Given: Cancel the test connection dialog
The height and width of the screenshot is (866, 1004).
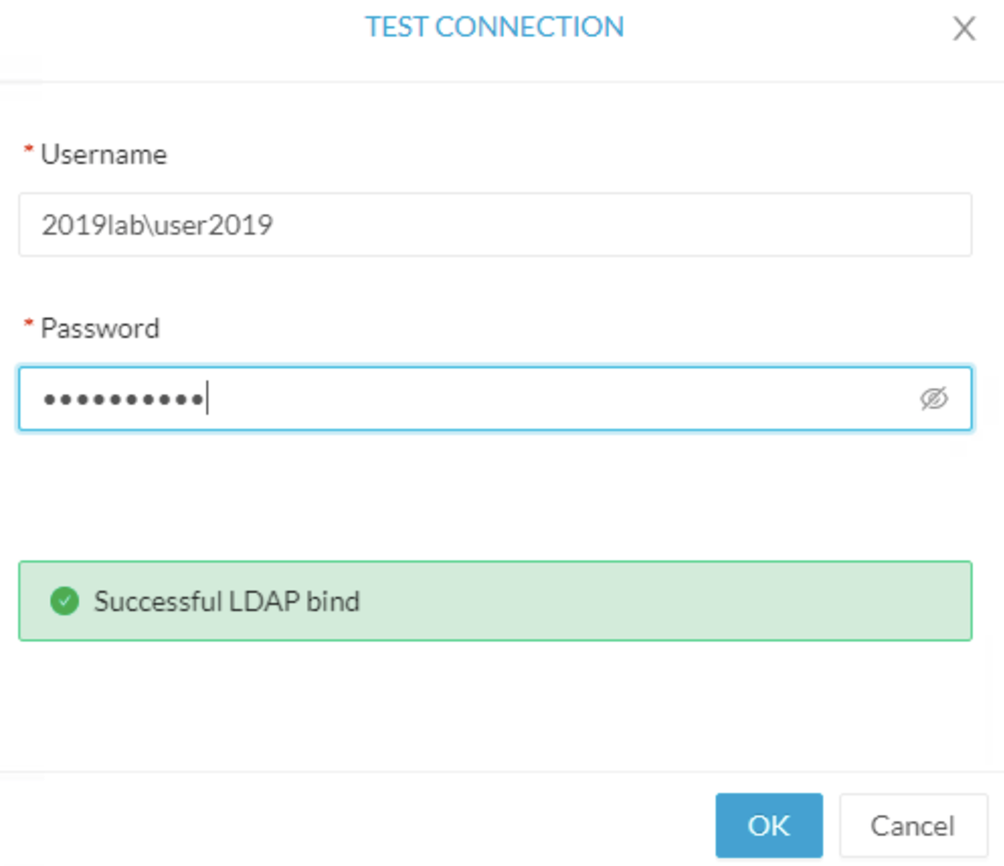Looking at the screenshot, I should 913,825.
